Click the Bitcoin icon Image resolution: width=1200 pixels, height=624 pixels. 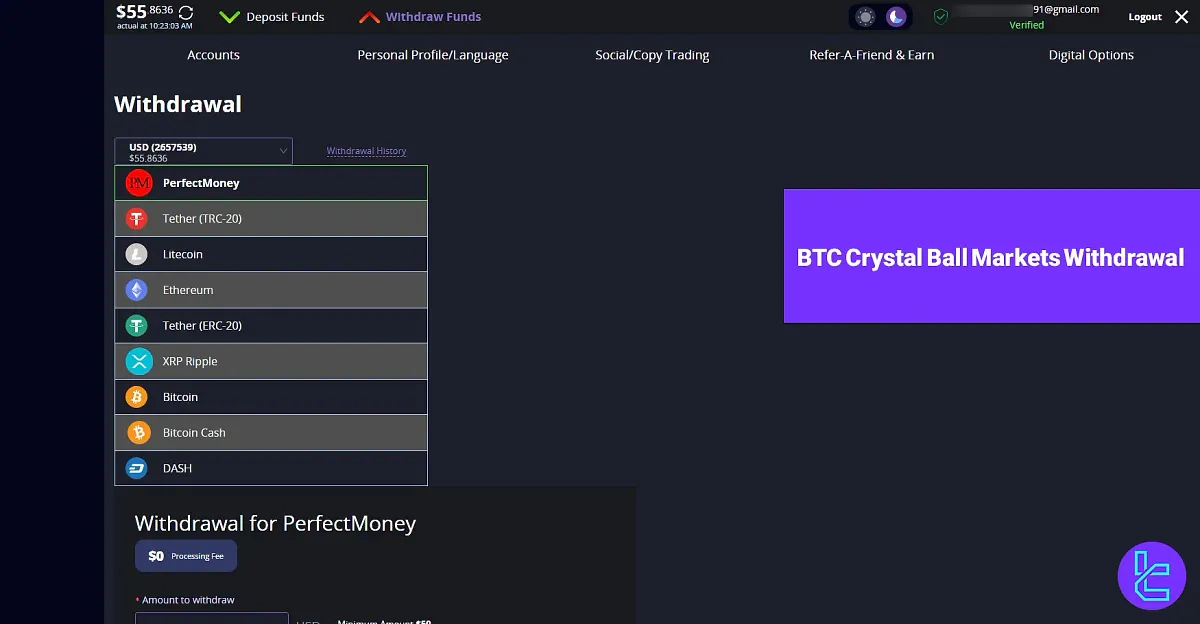point(137,396)
